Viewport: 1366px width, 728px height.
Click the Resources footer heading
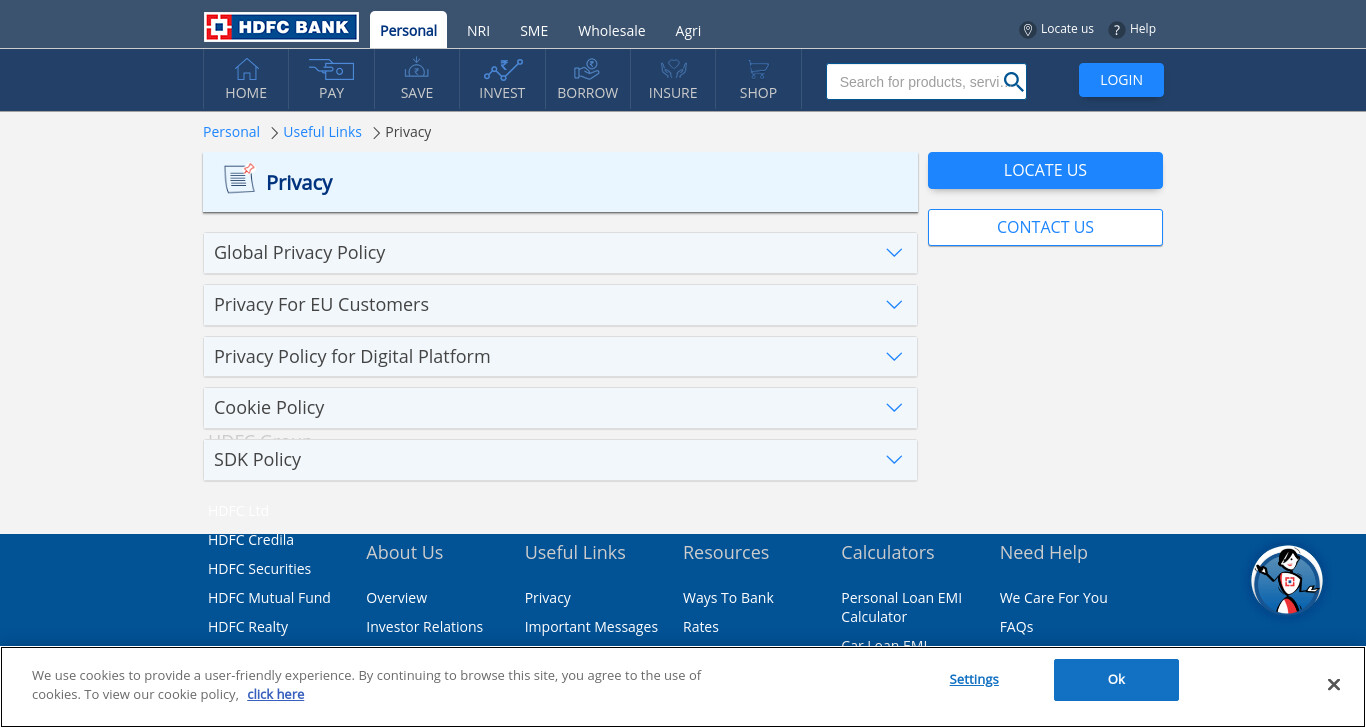(x=726, y=553)
